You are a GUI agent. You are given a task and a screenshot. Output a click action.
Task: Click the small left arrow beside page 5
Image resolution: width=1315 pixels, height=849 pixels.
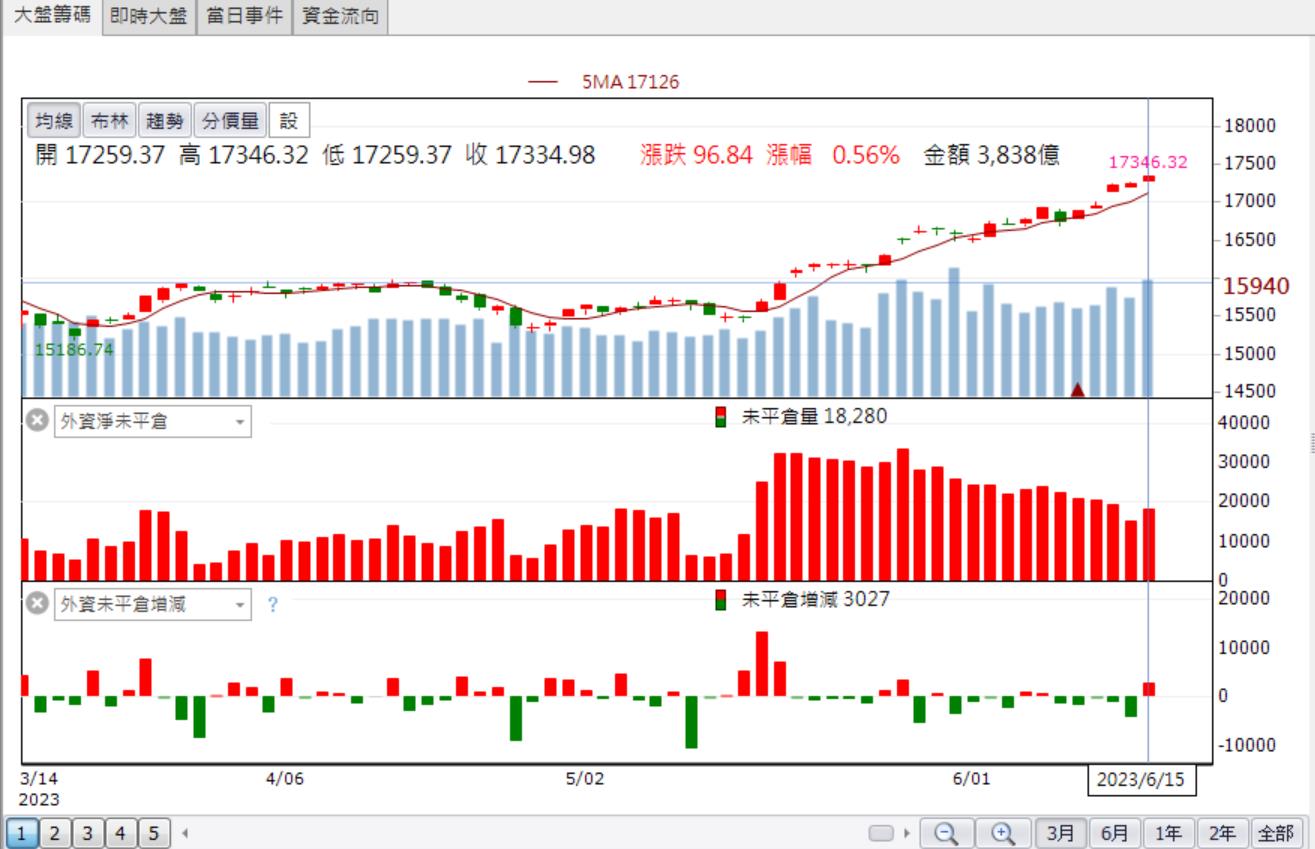point(184,832)
